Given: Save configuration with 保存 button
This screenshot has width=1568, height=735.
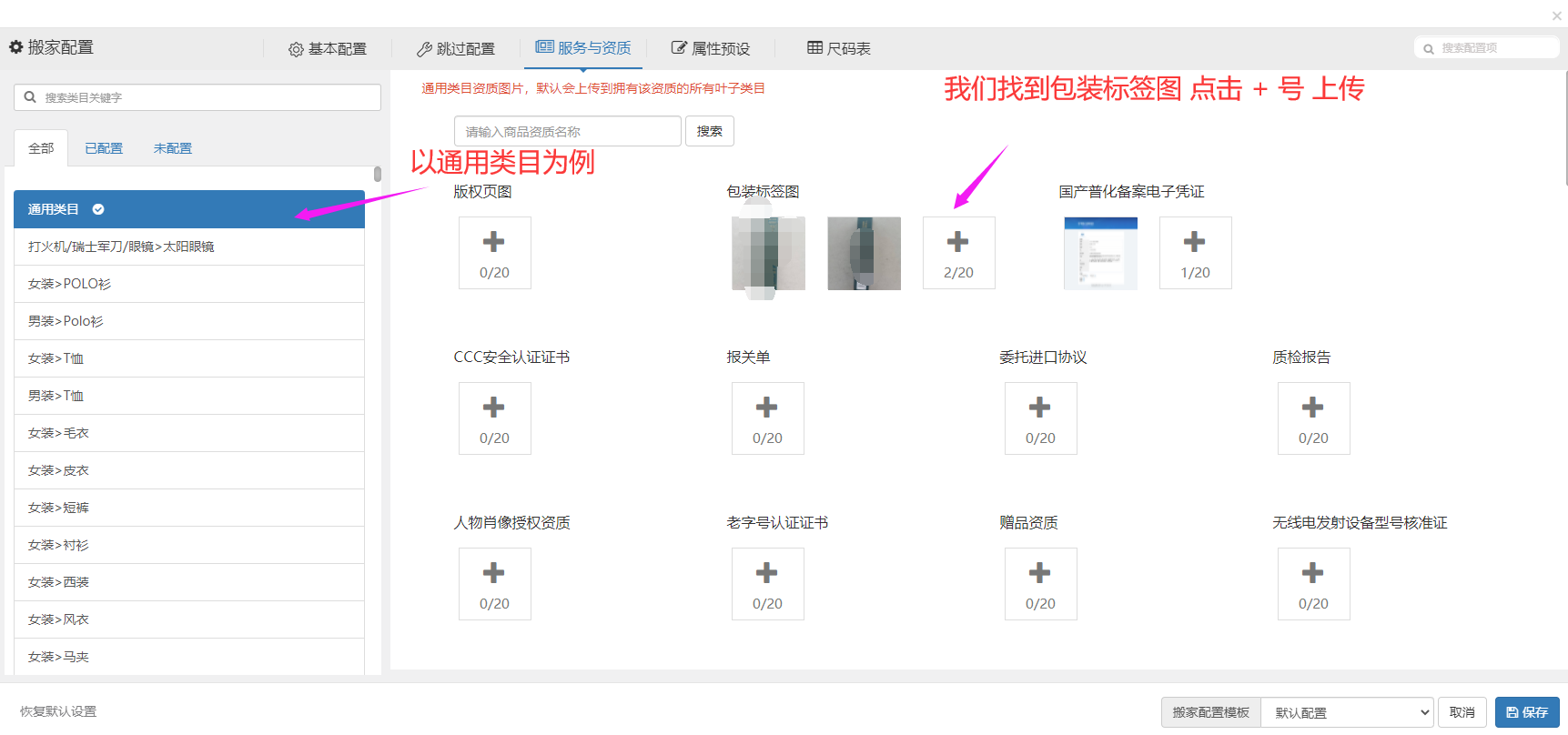Looking at the screenshot, I should (x=1526, y=712).
